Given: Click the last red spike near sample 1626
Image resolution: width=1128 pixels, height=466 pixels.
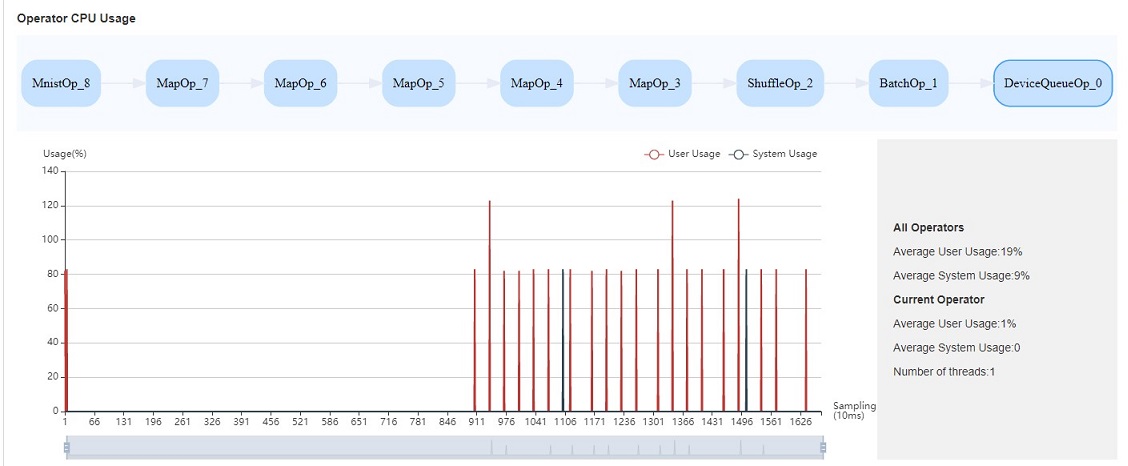Looking at the screenshot, I should click(806, 340).
